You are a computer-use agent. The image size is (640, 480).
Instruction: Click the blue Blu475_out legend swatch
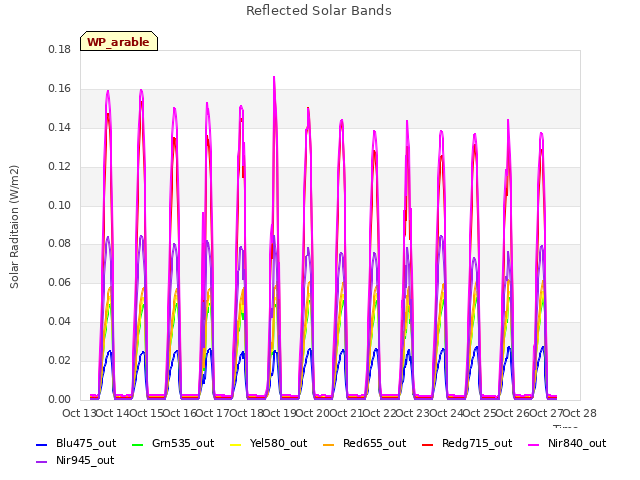(42, 444)
